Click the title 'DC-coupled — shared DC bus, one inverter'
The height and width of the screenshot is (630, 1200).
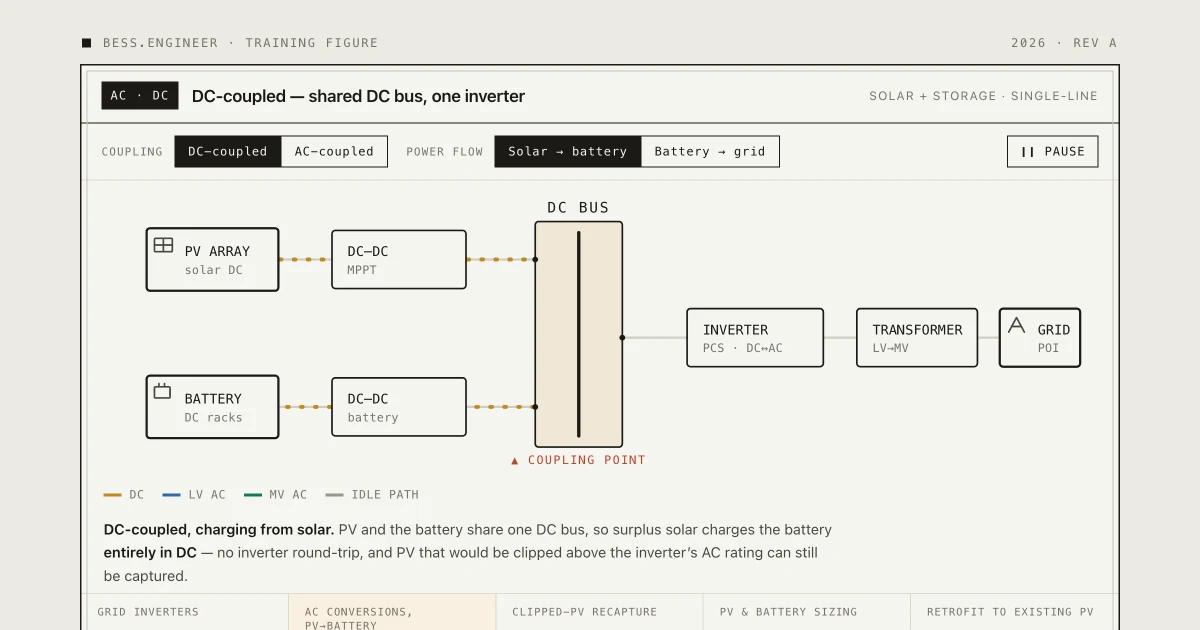click(358, 96)
